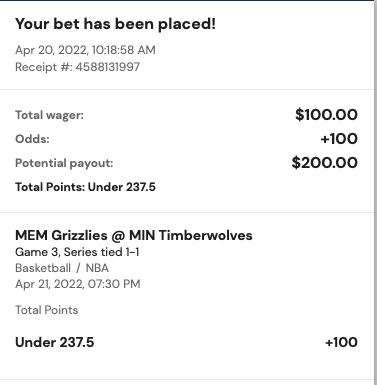Click the $200.00 potential payout amount
Screen dimensions: 377x385
tap(325, 163)
